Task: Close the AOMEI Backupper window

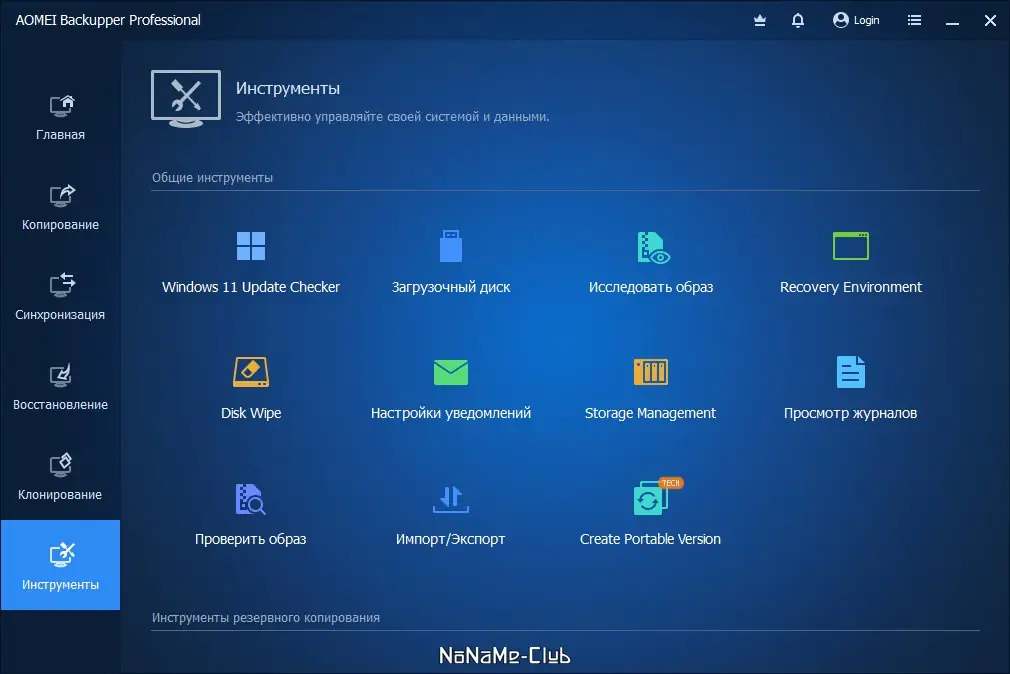Action: [991, 21]
